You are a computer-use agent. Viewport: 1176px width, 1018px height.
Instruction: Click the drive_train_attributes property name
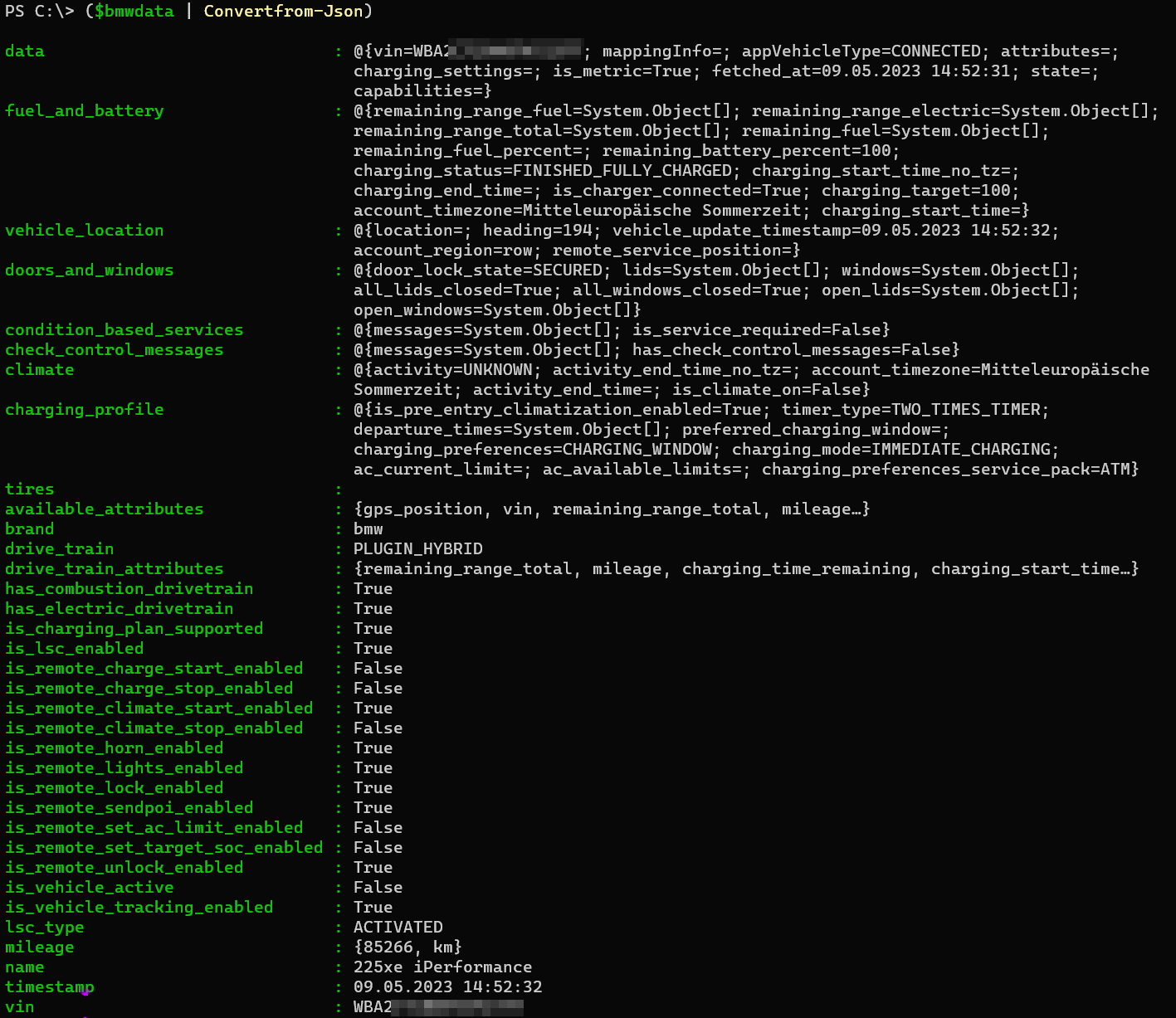[115, 568]
